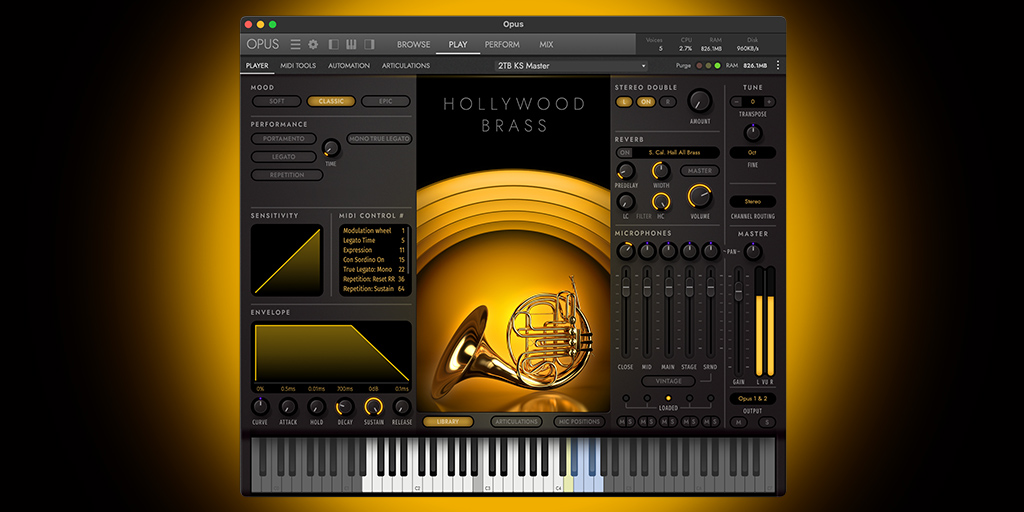
Task: Click the Master pan knob
Action: (x=753, y=251)
